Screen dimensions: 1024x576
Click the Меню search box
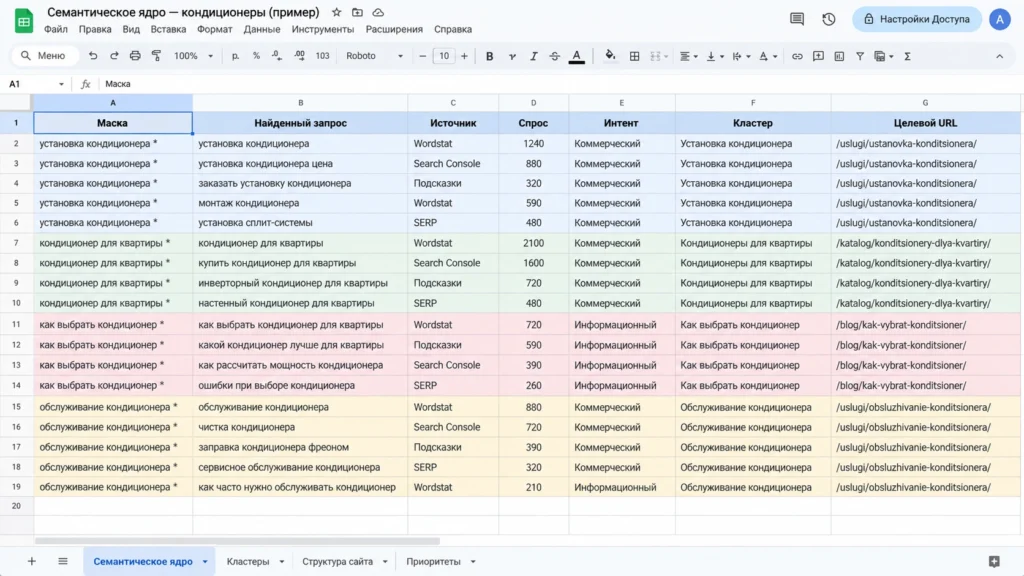coord(44,56)
